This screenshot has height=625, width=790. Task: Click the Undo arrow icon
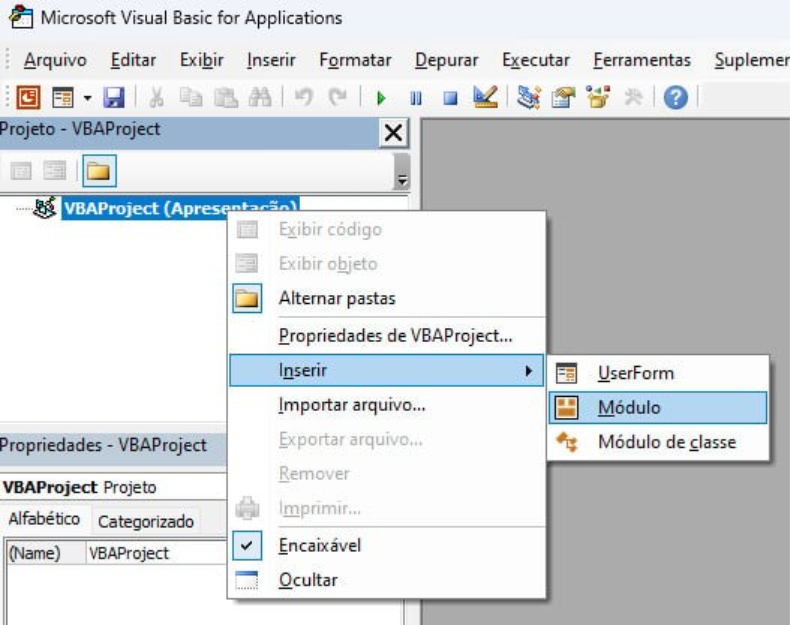click(304, 97)
